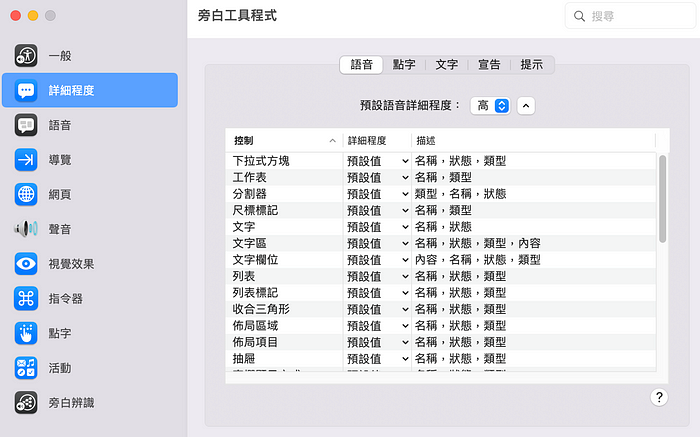Open 點字 braille hand icon
The width and height of the screenshot is (700, 437).
[26, 333]
